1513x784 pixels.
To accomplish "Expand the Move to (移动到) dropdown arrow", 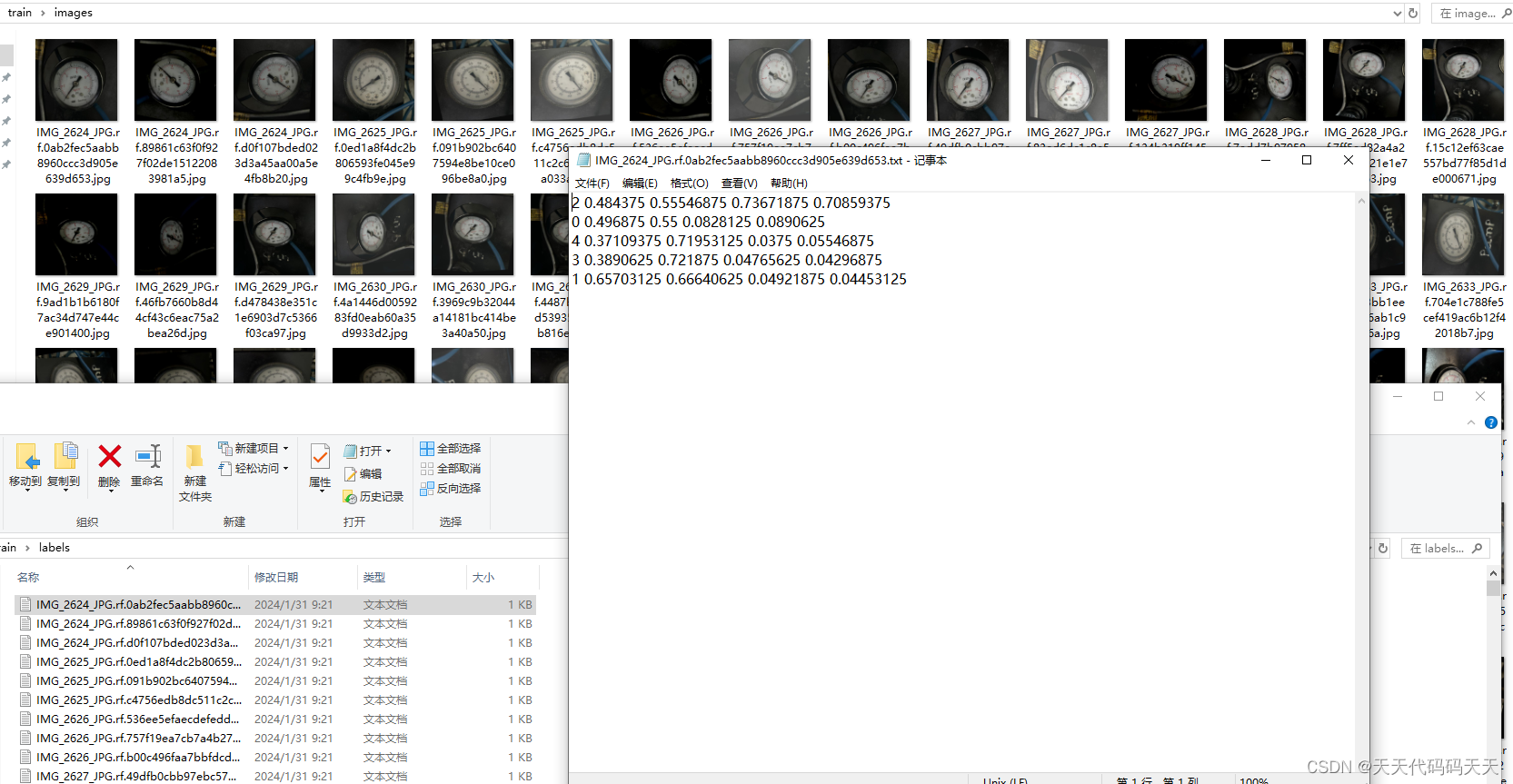I will pos(26,491).
